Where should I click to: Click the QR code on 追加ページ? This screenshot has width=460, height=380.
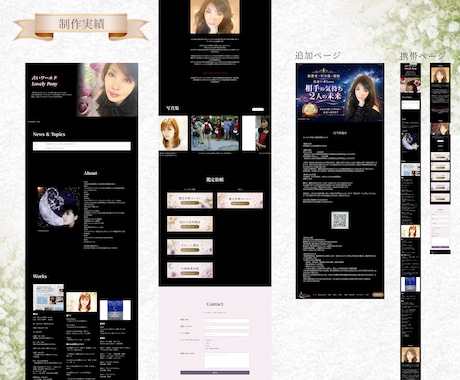pyautogui.click(x=340, y=220)
